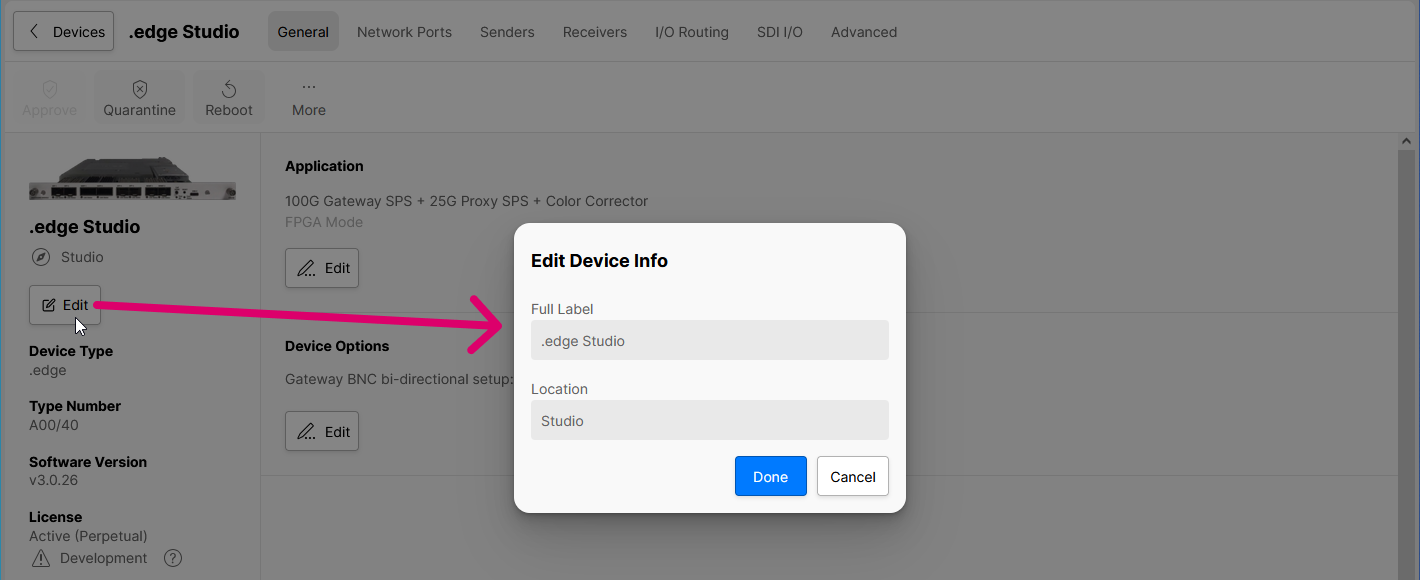Switch to the Network Ports tab
Image resolution: width=1420 pixels, height=580 pixels.
[404, 32]
